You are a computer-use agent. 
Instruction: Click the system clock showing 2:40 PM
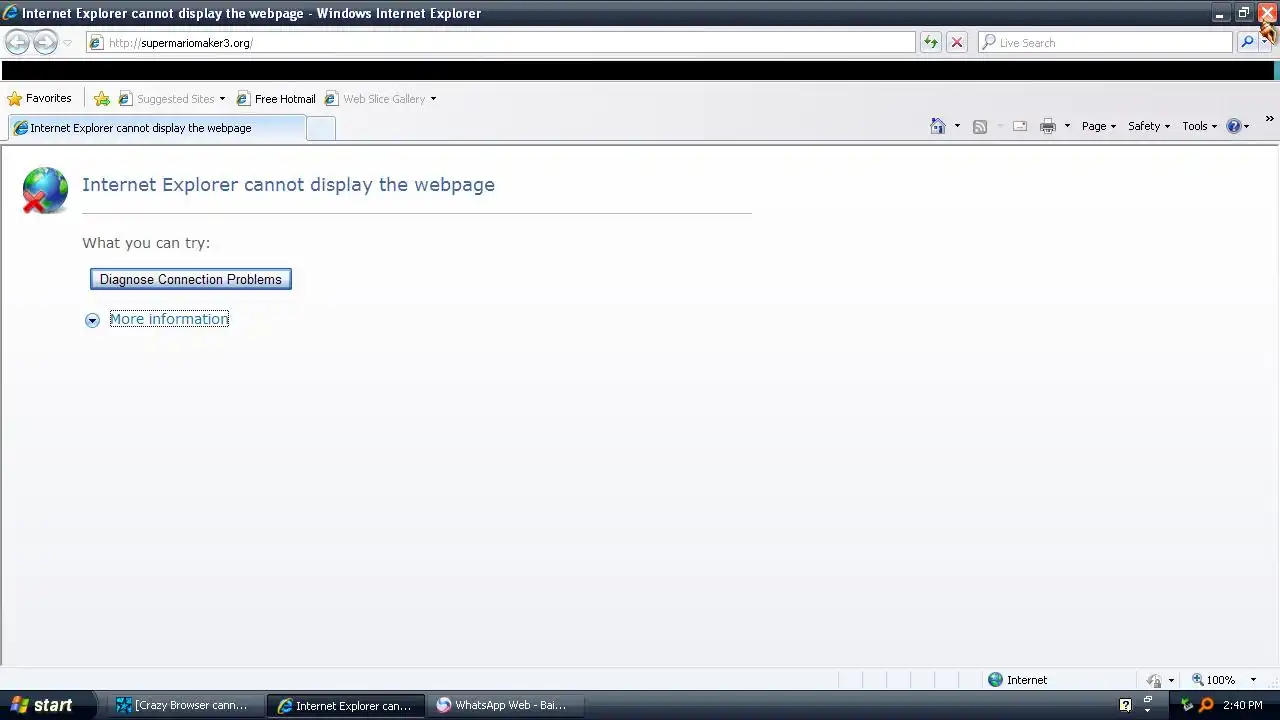(x=1243, y=705)
